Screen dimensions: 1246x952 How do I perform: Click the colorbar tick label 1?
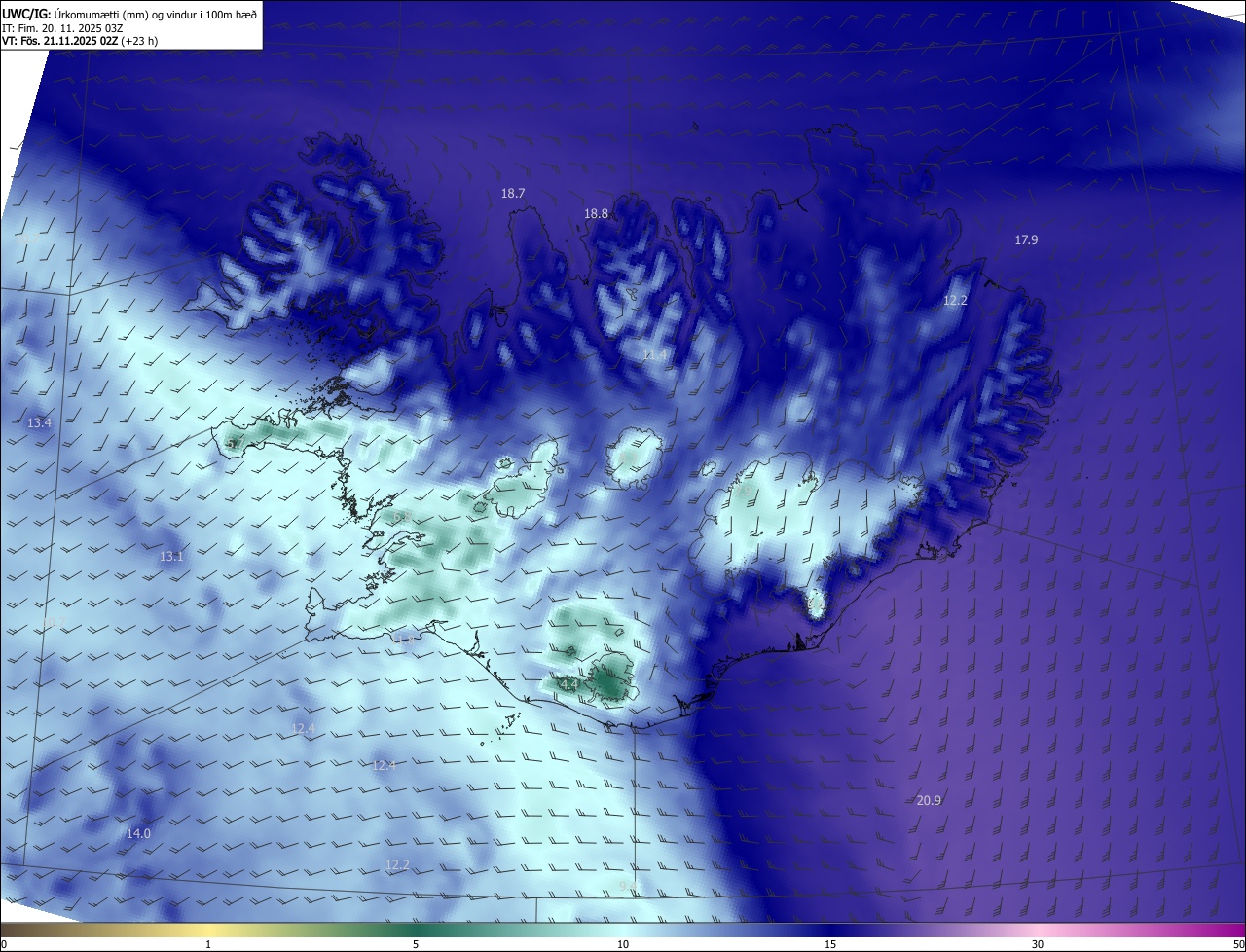point(208,944)
